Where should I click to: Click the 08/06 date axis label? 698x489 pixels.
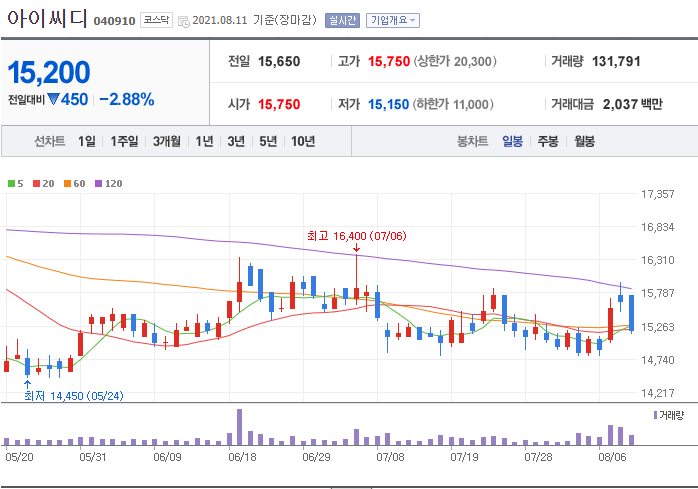coord(612,457)
